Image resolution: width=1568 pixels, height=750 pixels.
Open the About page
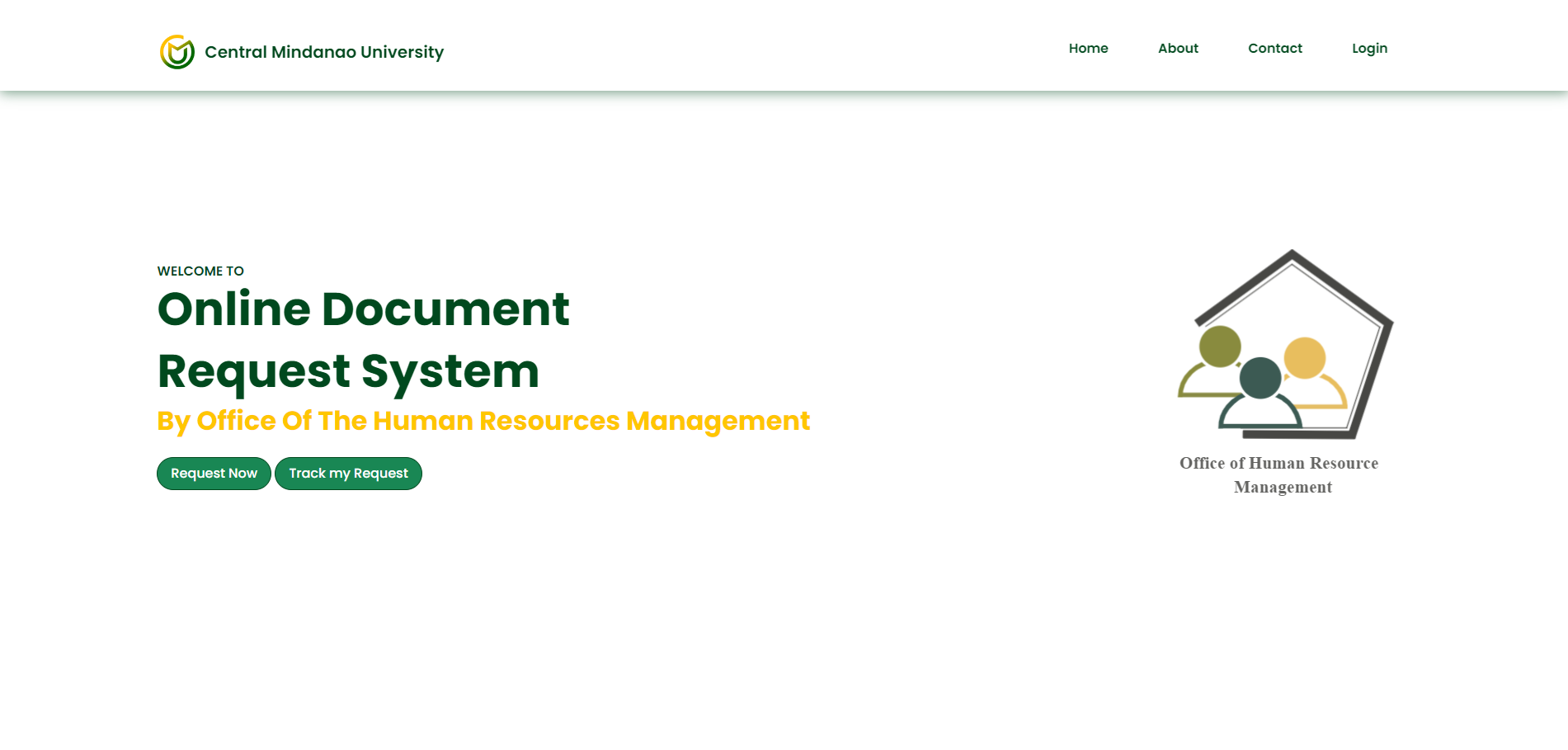(x=1178, y=48)
